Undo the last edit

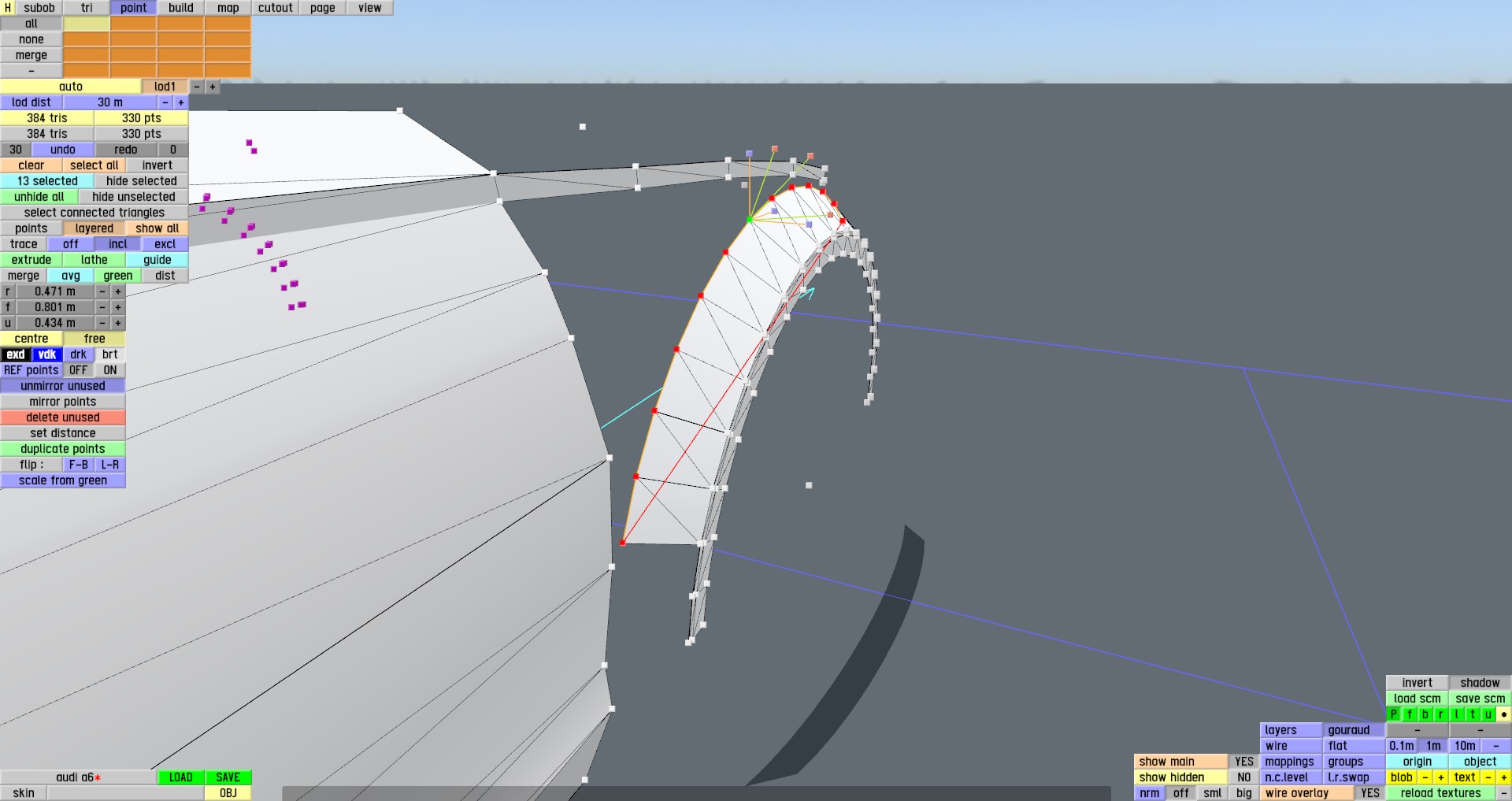pos(63,150)
